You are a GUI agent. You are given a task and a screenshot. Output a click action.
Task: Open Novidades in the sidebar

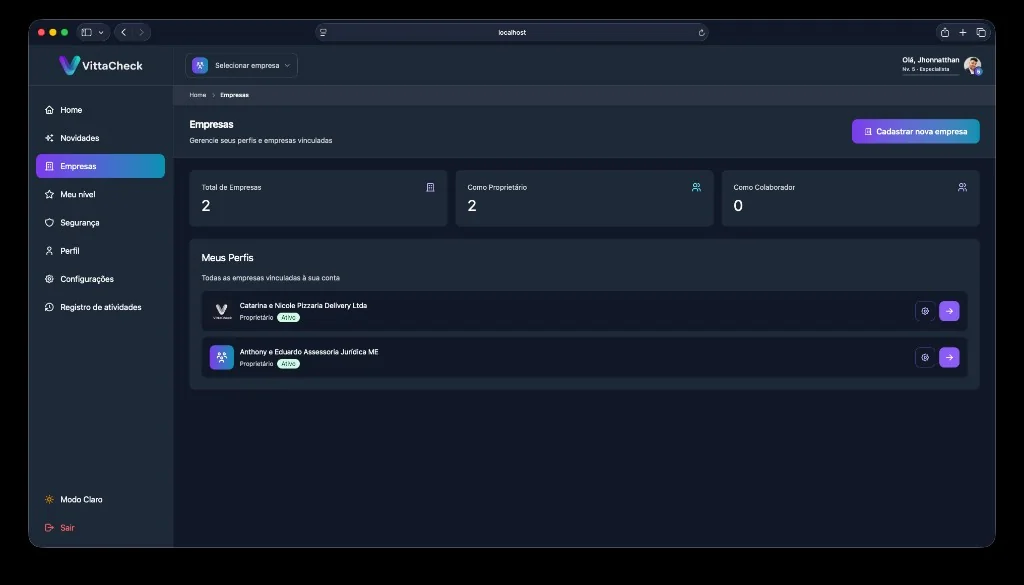pos(100,138)
